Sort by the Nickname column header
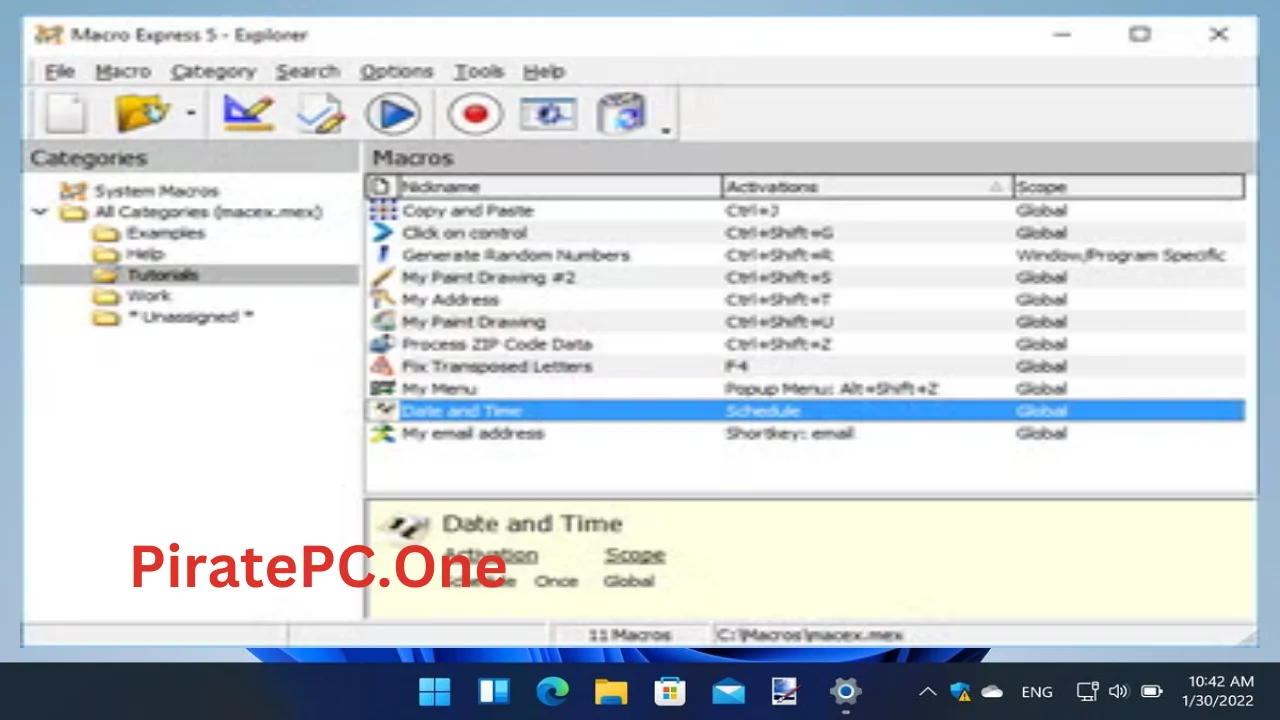Image resolution: width=1280 pixels, height=720 pixels. coord(558,187)
